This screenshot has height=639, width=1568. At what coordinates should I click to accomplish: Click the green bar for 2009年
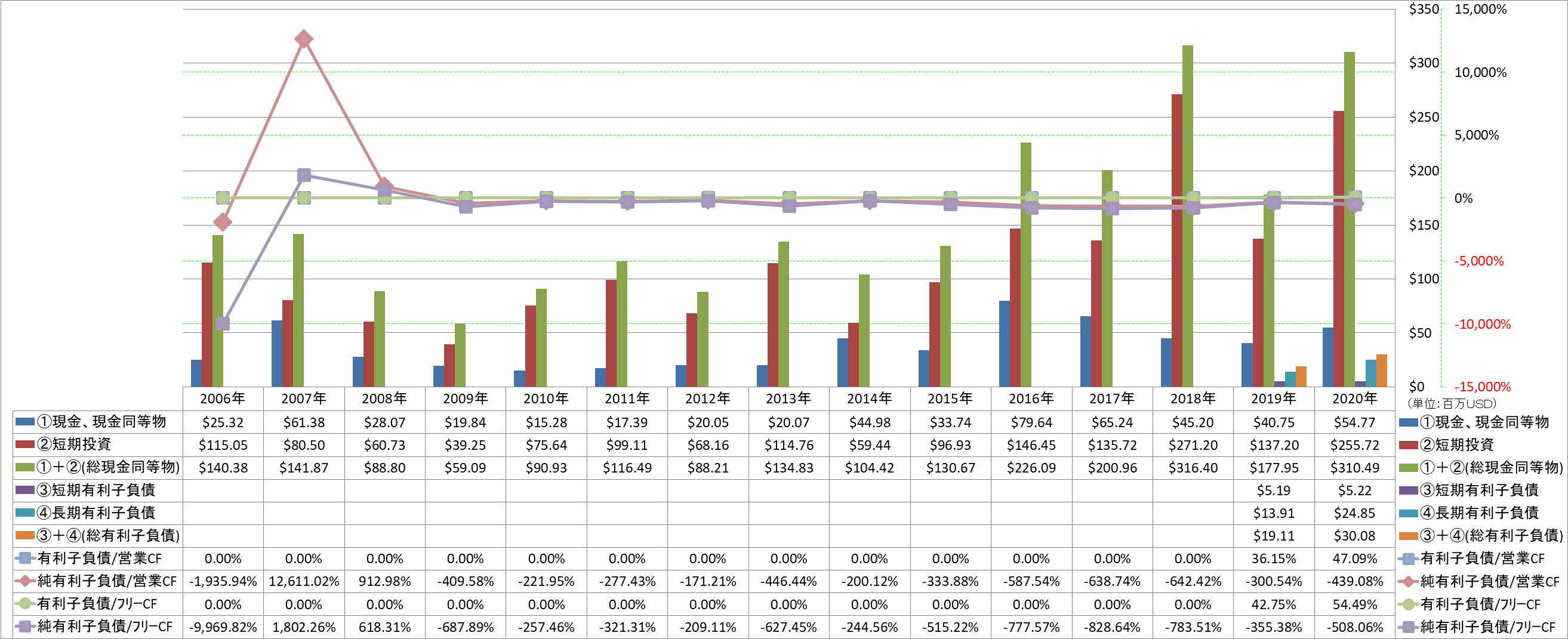[x=460, y=355]
